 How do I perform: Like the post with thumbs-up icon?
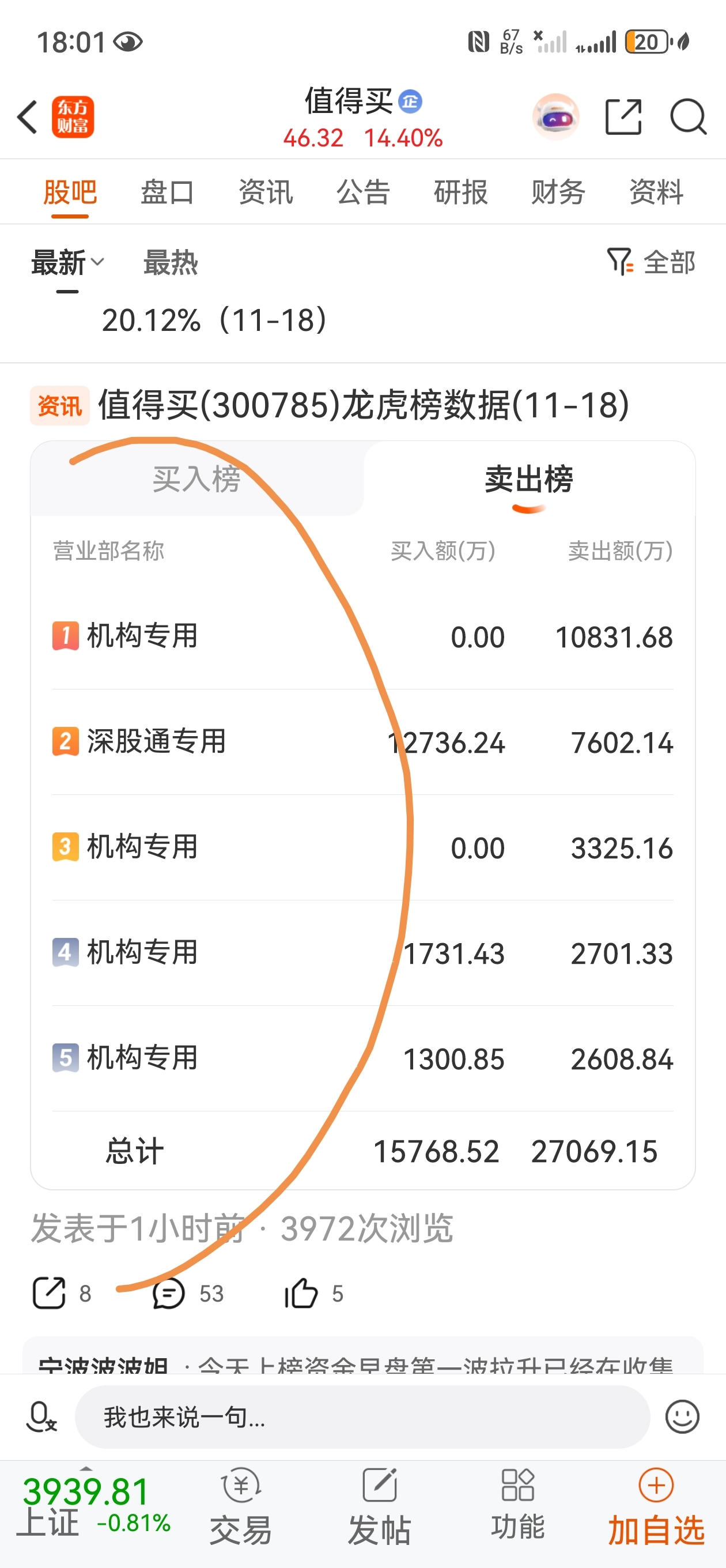[x=301, y=1293]
